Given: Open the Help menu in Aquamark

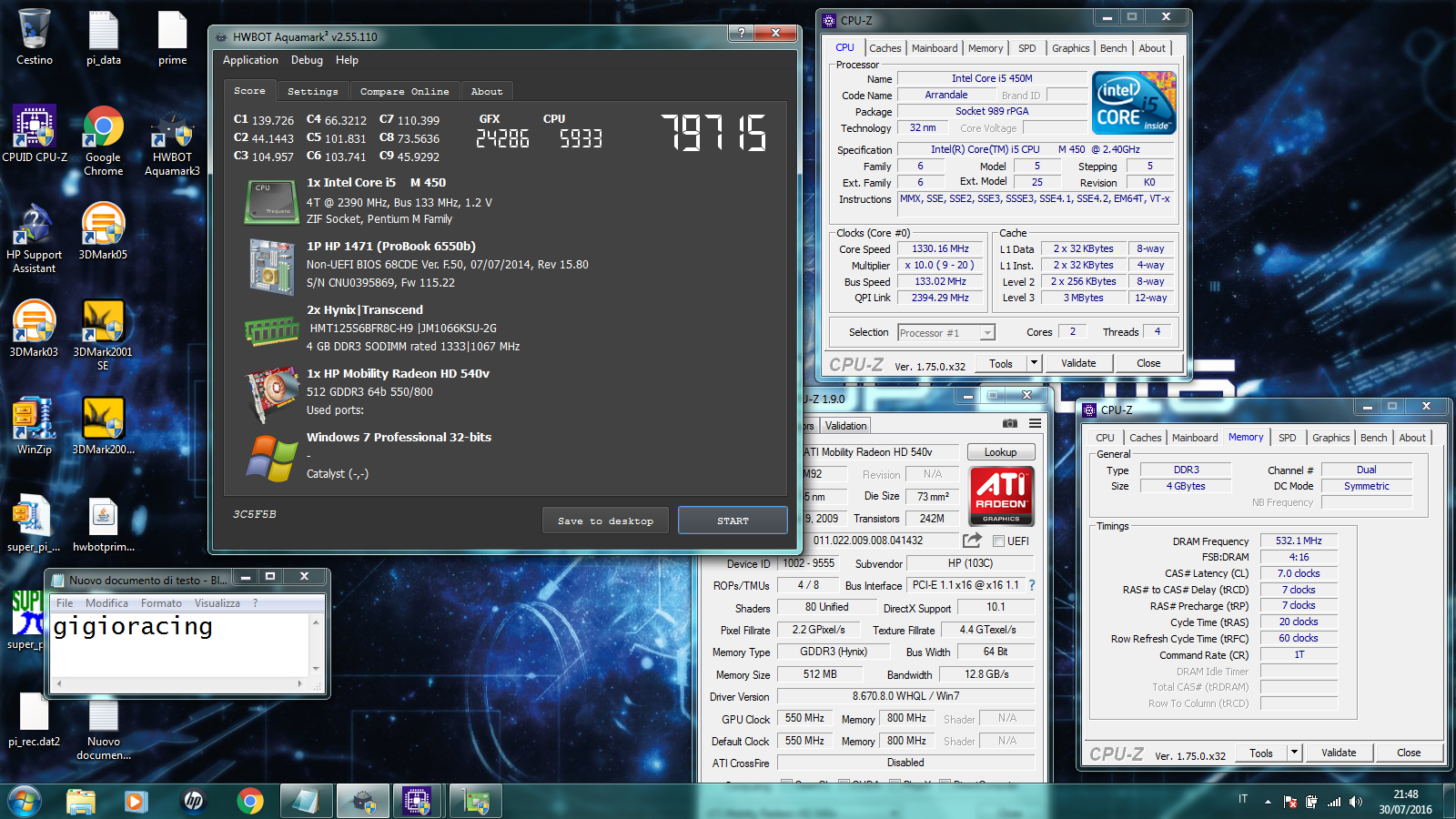Looking at the screenshot, I should pyautogui.click(x=347, y=60).
